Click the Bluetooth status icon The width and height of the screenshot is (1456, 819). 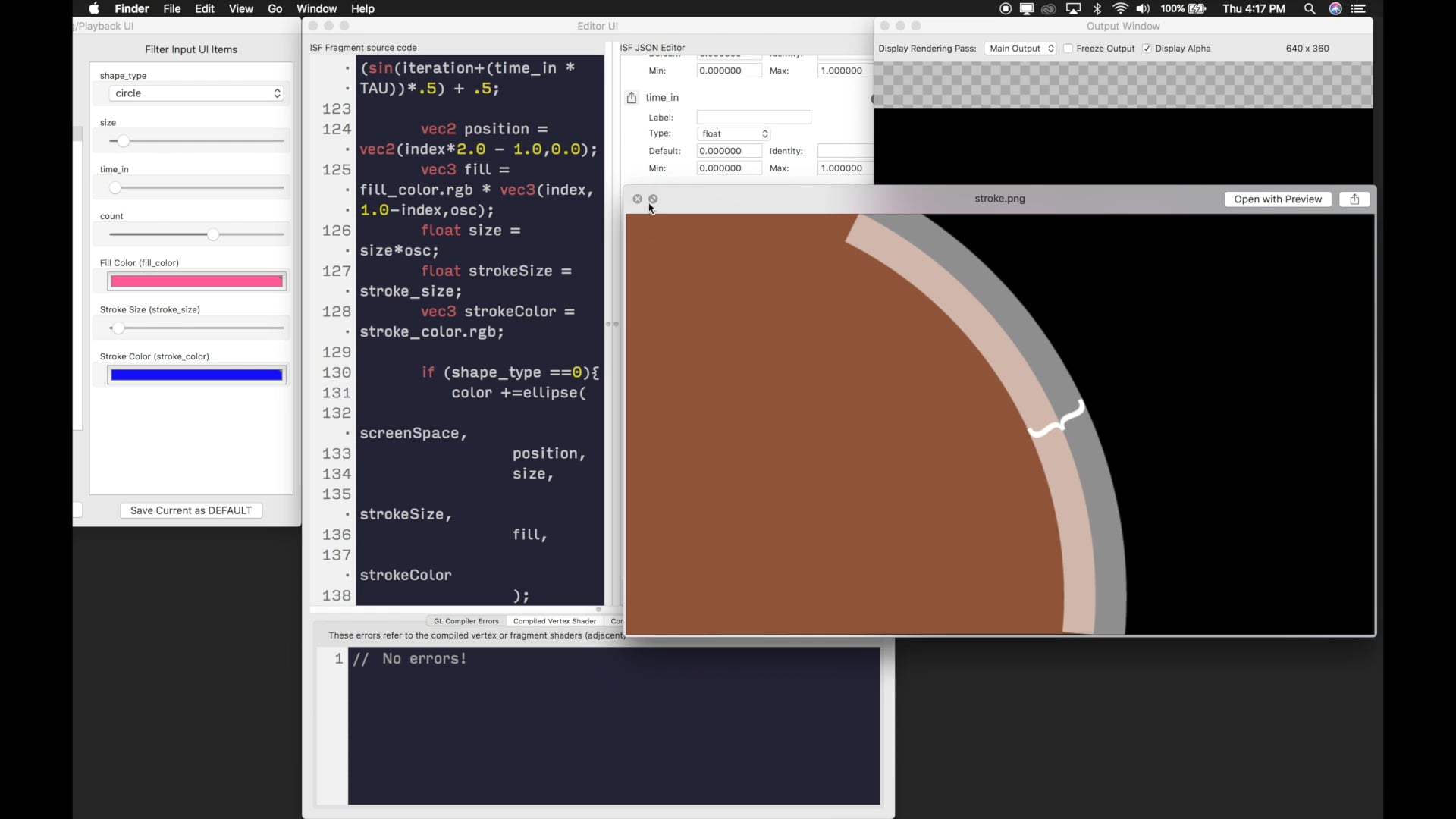(x=1097, y=9)
